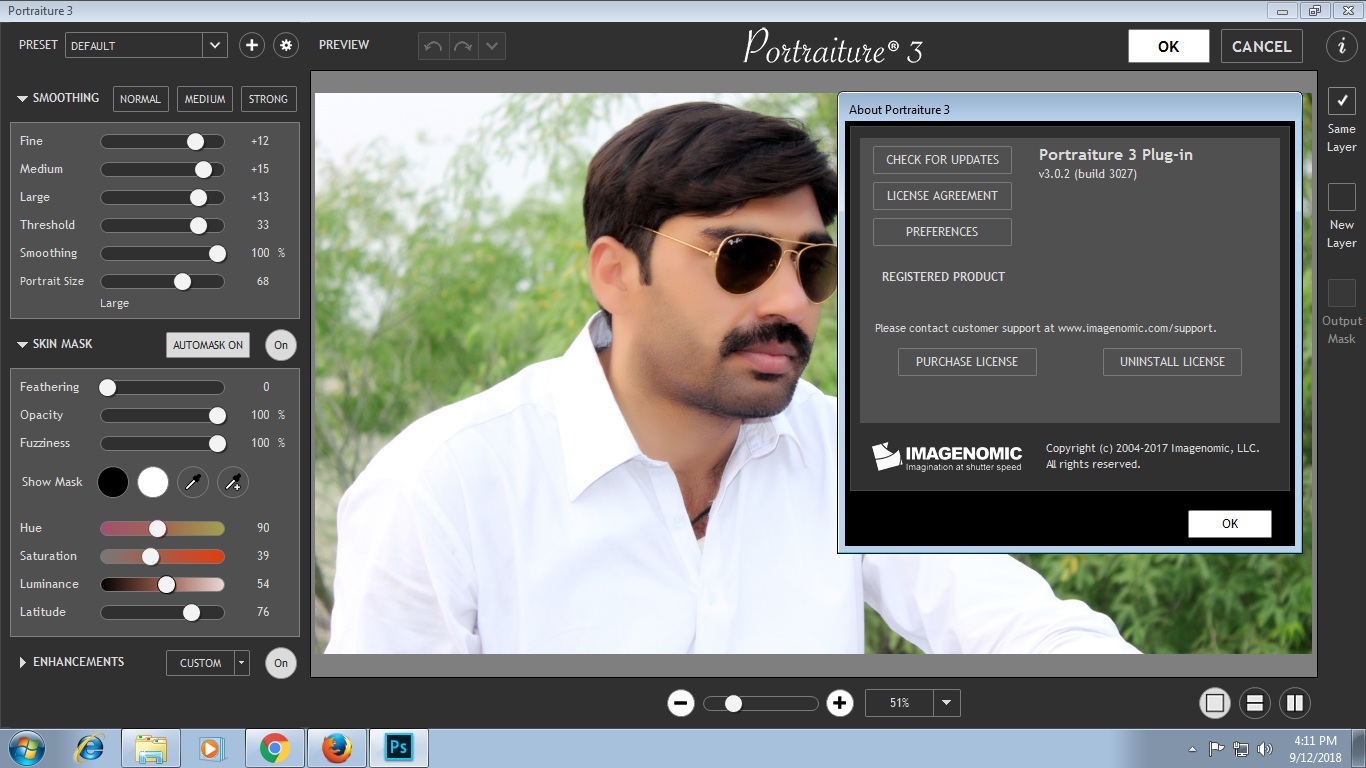Expand the Enhancements section

pyautogui.click(x=23, y=663)
